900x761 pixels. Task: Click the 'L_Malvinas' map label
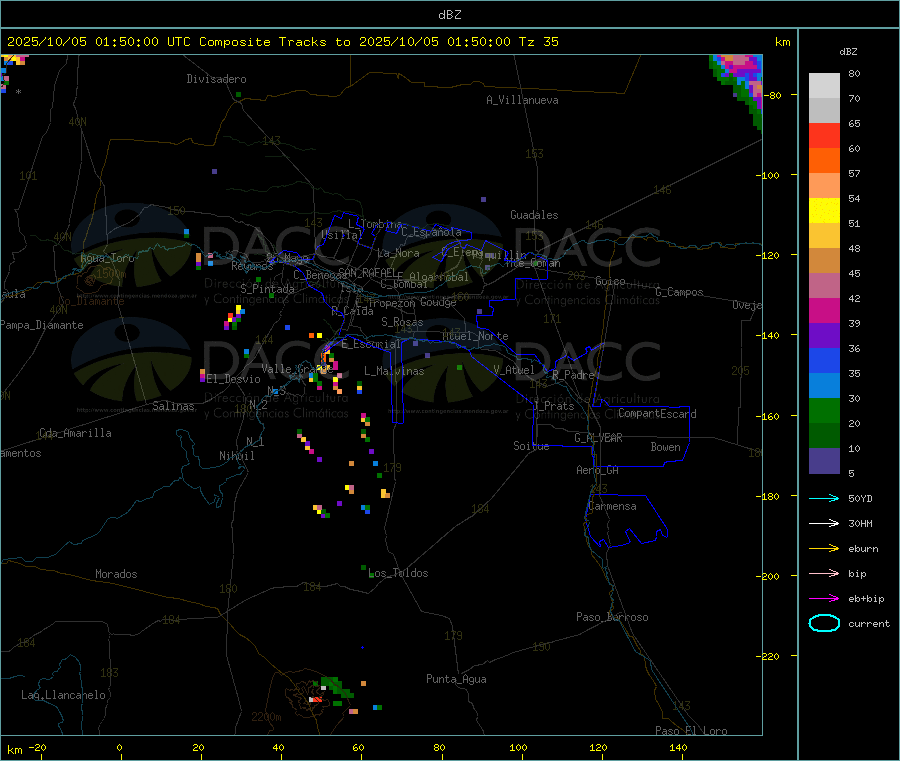coord(394,371)
